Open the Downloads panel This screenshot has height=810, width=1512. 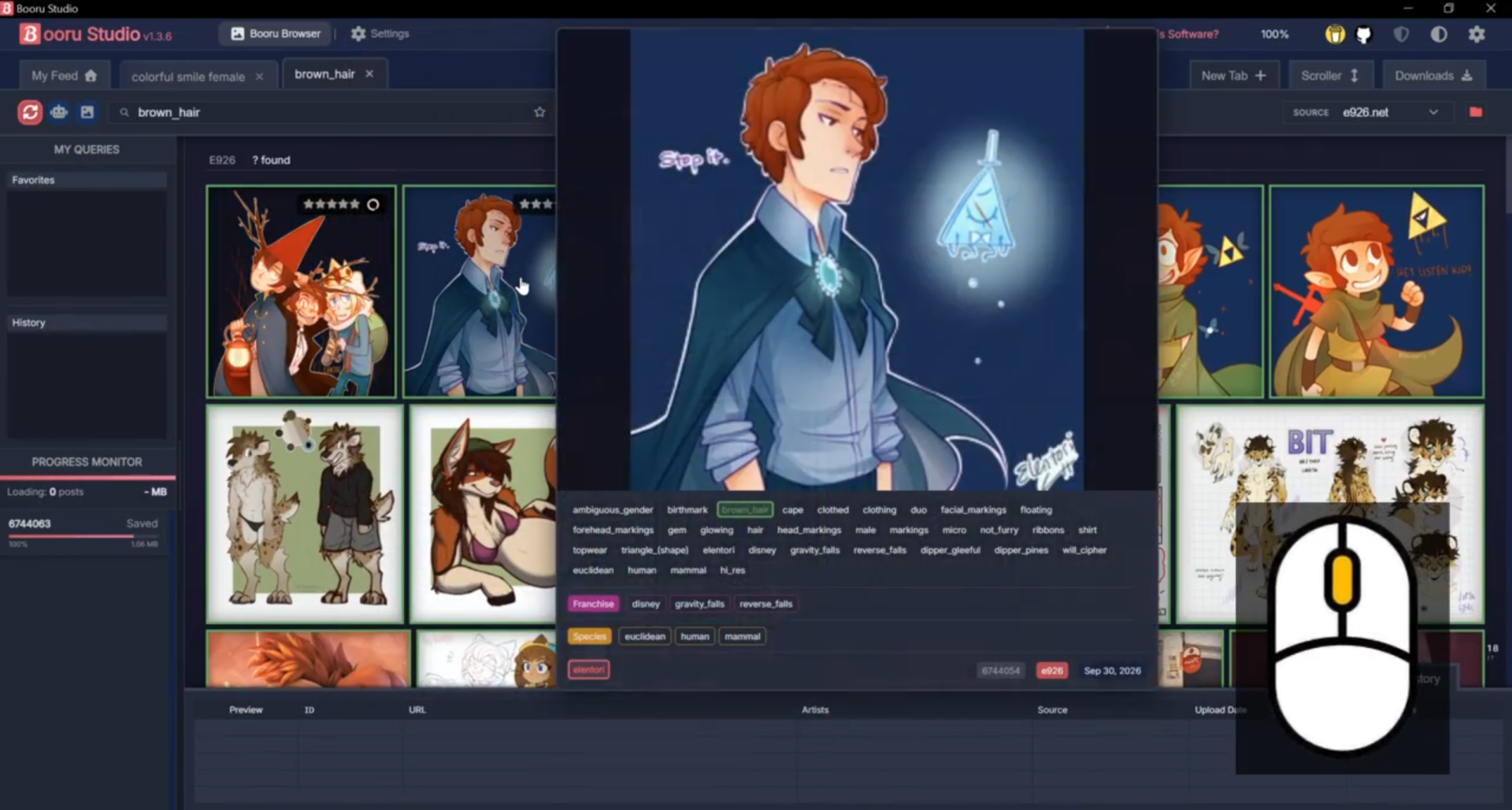[x=1434, y=76]
